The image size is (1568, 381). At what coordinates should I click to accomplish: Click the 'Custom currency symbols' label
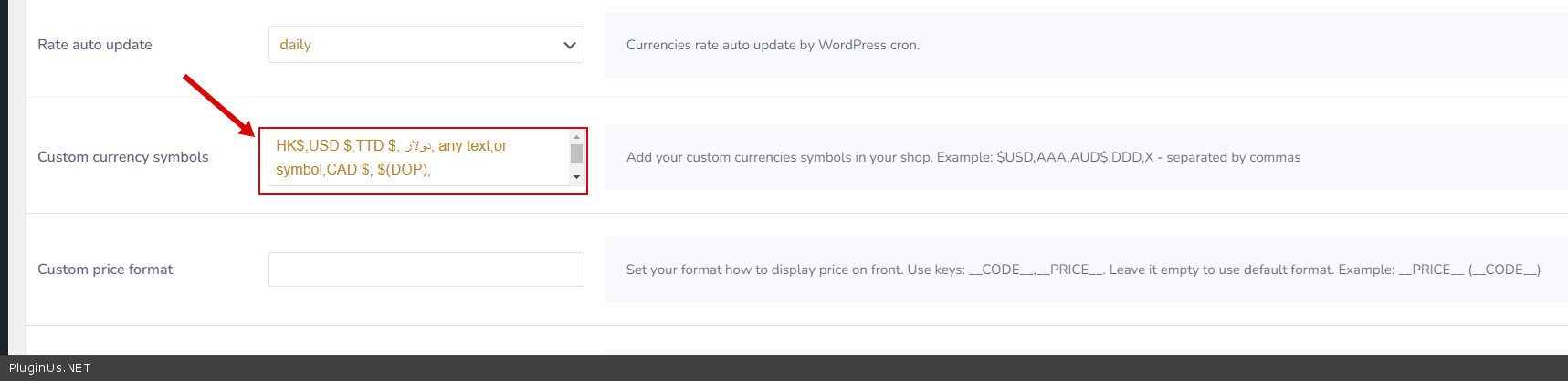(x=123, y=157)
